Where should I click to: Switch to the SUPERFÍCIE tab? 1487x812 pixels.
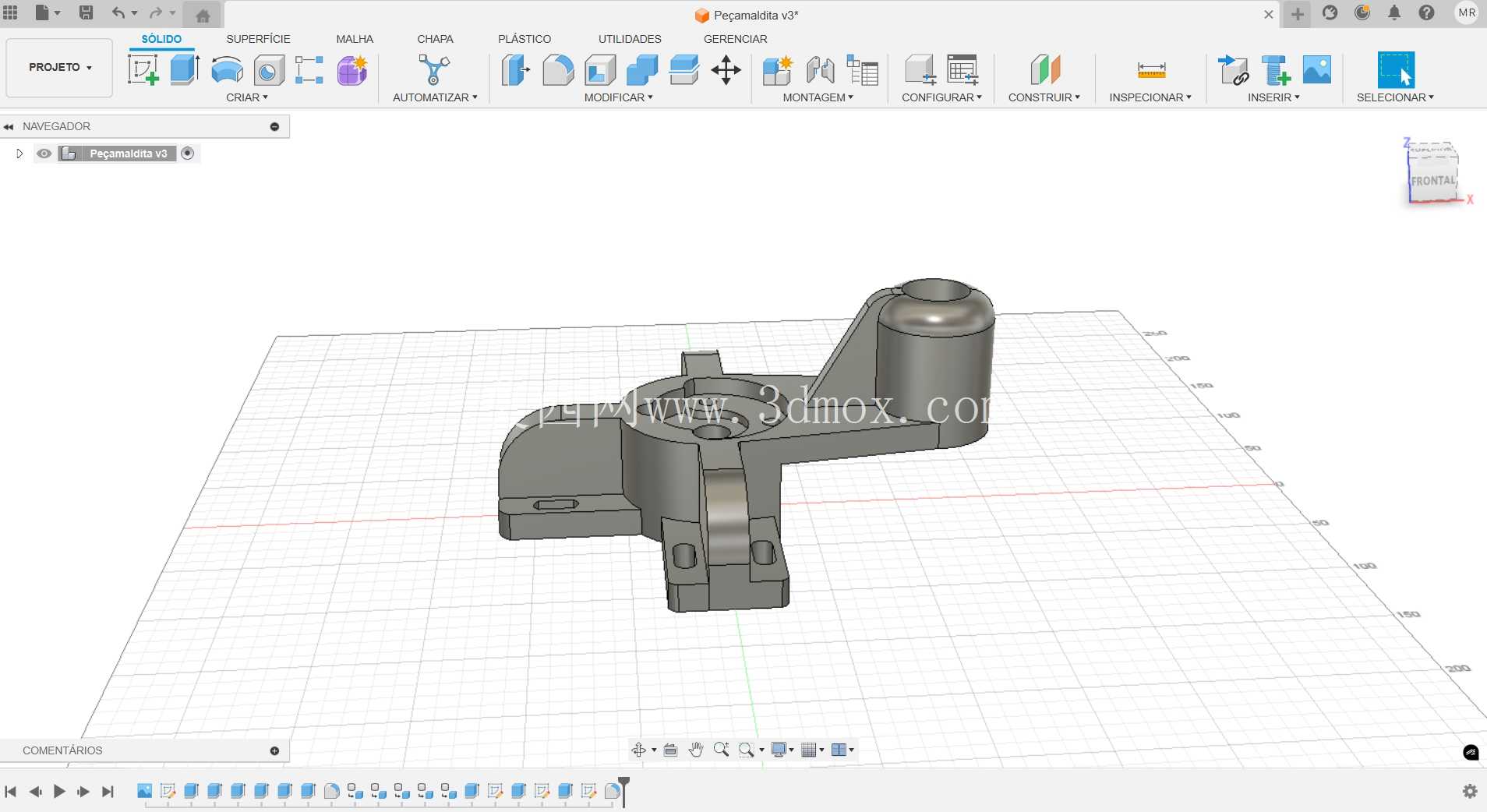tap(258, 39)
